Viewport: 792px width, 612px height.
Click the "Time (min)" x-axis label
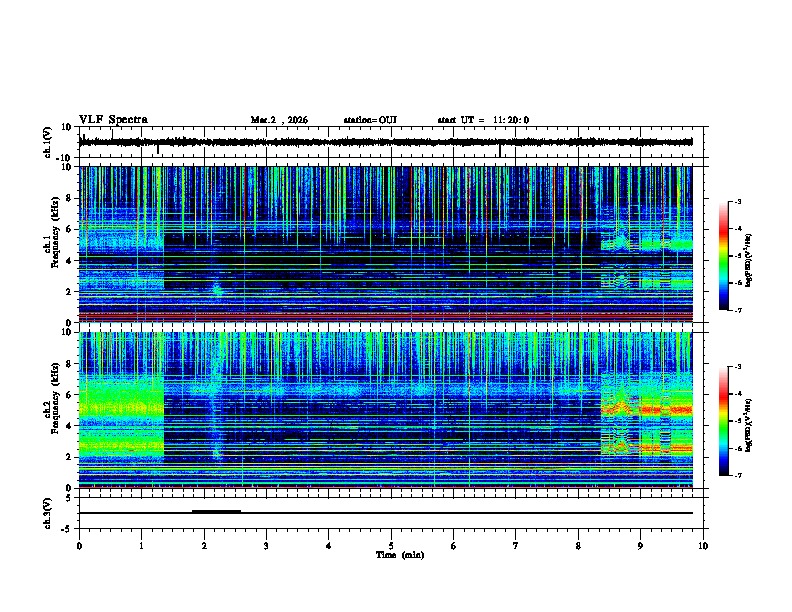click(400, 555)
